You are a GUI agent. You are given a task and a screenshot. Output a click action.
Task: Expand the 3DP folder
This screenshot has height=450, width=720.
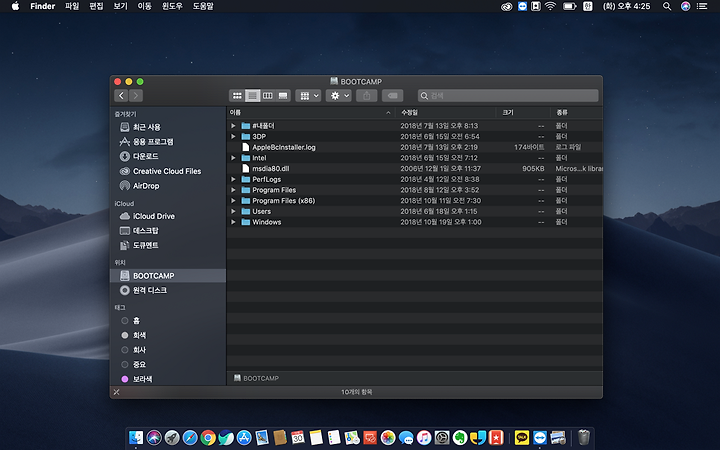[x=233, y=136]
